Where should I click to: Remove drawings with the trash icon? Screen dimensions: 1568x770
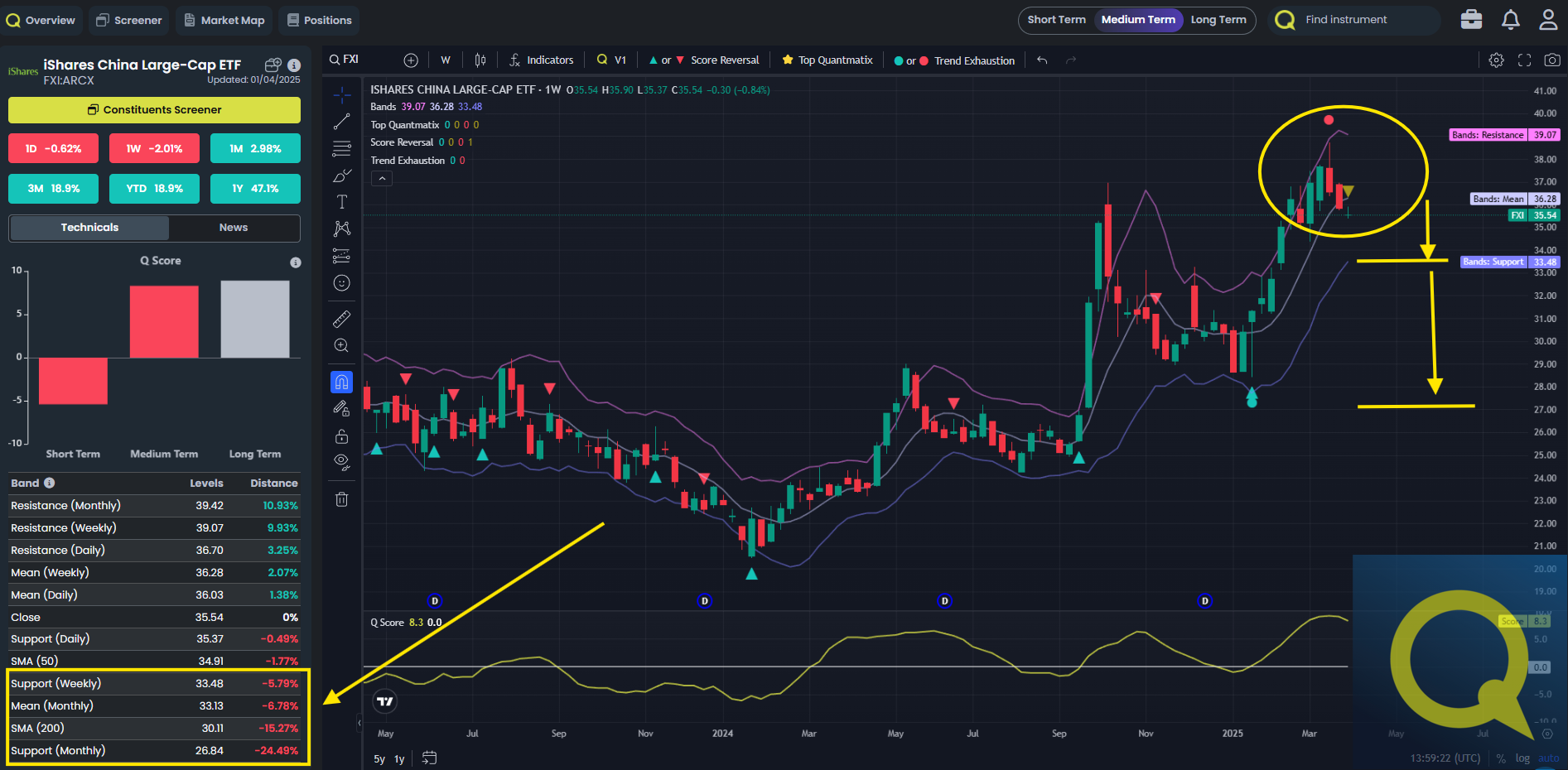(341, 499)
